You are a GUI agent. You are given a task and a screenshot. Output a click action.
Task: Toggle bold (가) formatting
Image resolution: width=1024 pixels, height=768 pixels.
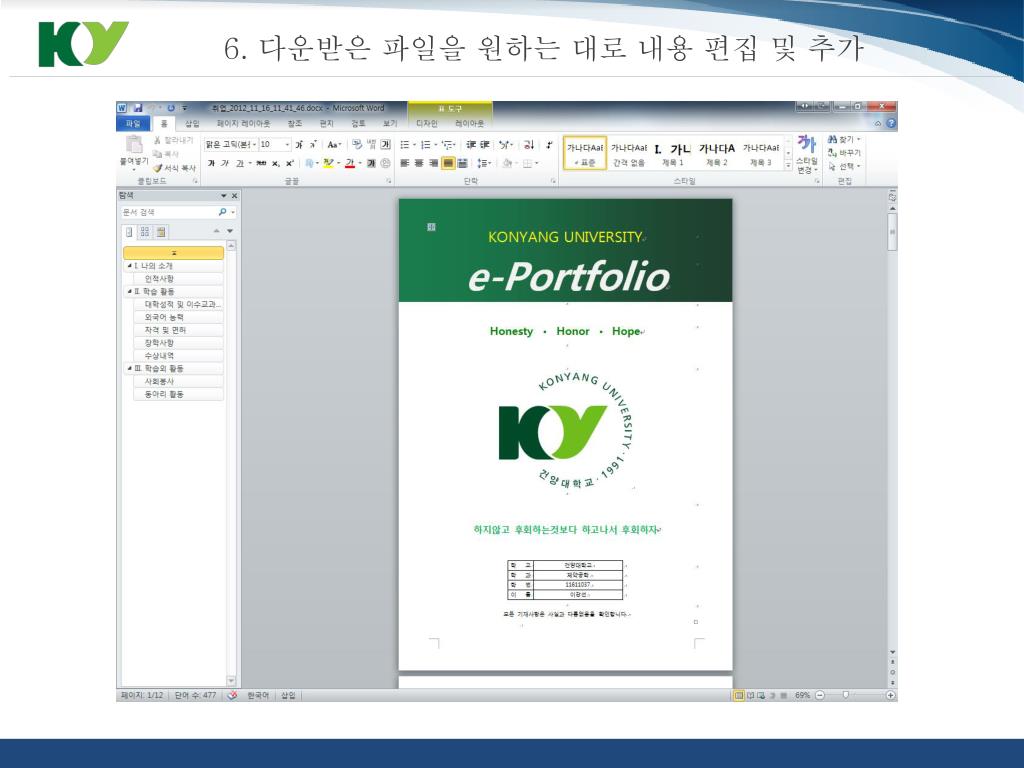[211, 163]
